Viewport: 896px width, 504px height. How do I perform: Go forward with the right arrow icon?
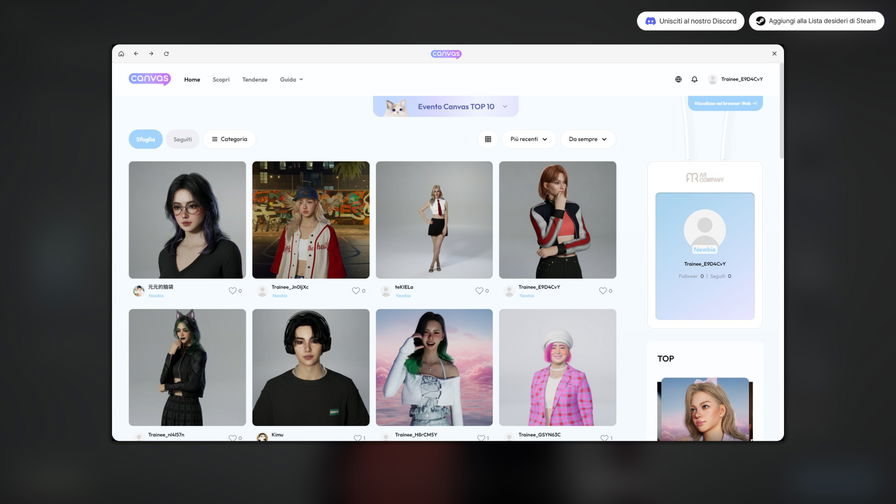pyautogui.click(x=151, y=54)
